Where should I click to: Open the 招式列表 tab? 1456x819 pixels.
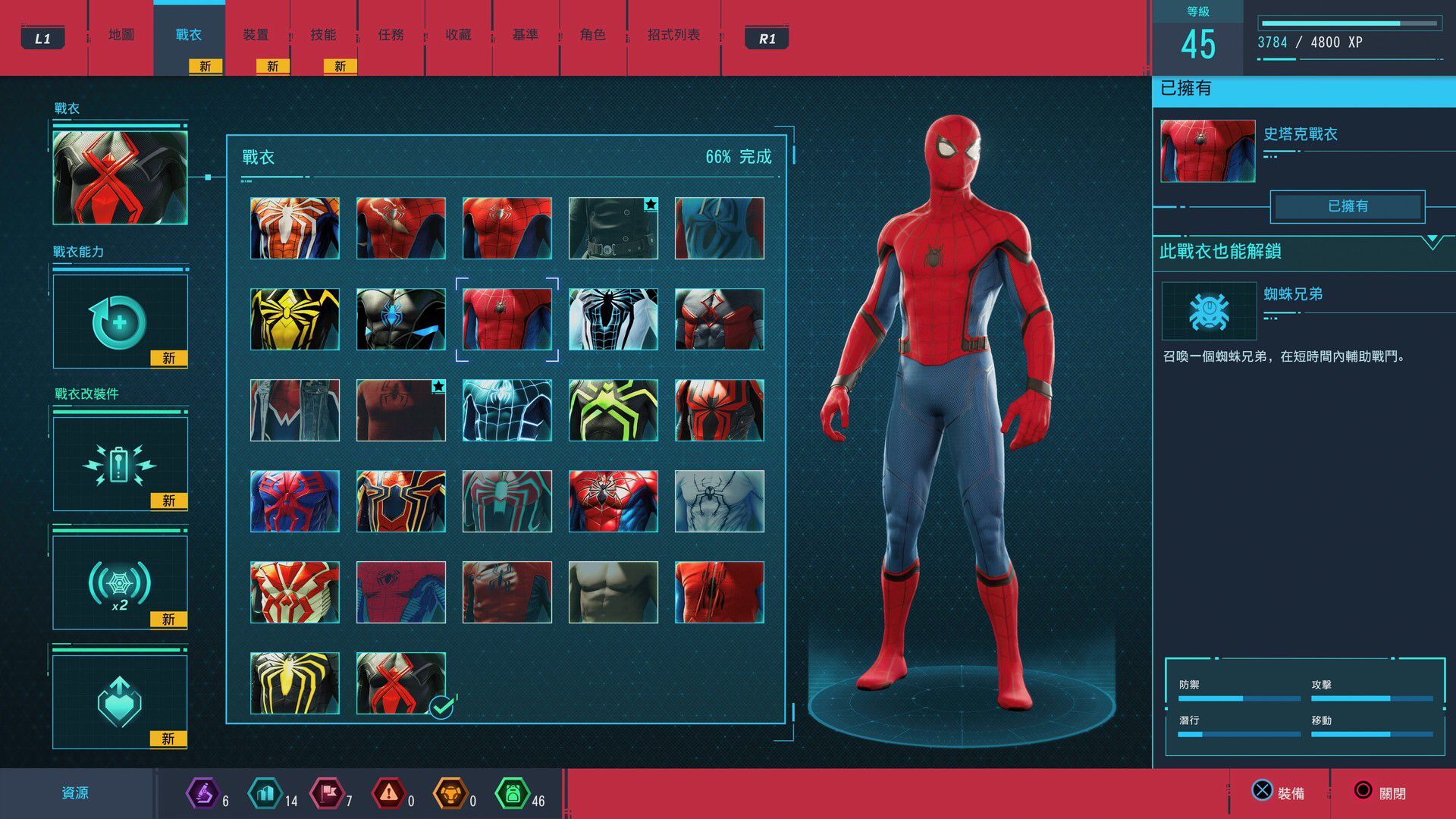pyautogui.click(x=673, y=35)
